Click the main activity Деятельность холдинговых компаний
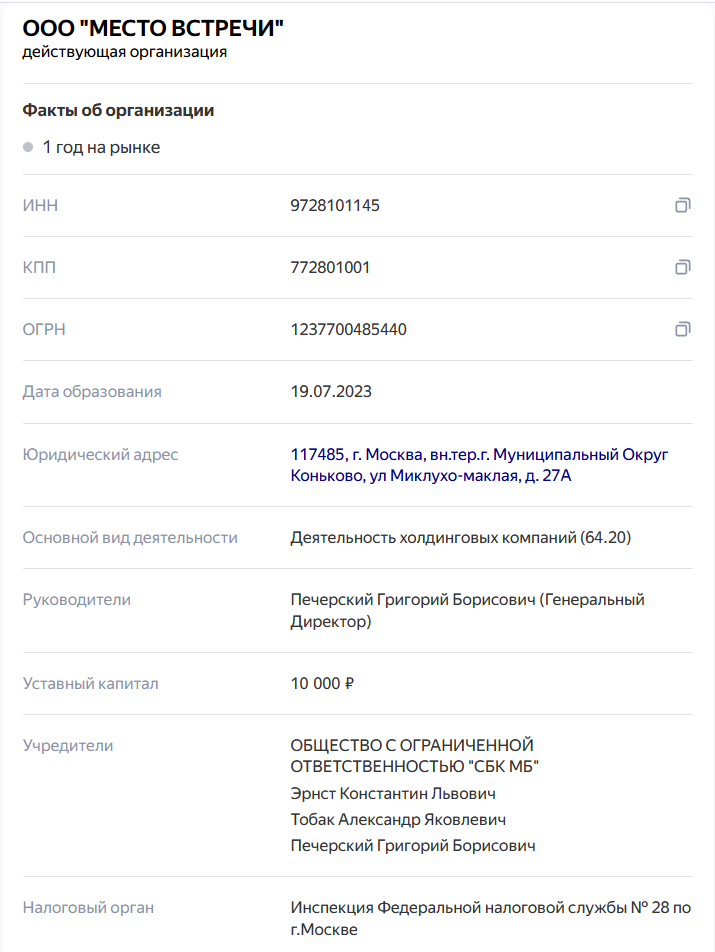The height and width of the screenshot is (952, 715). tap(460, 538)
